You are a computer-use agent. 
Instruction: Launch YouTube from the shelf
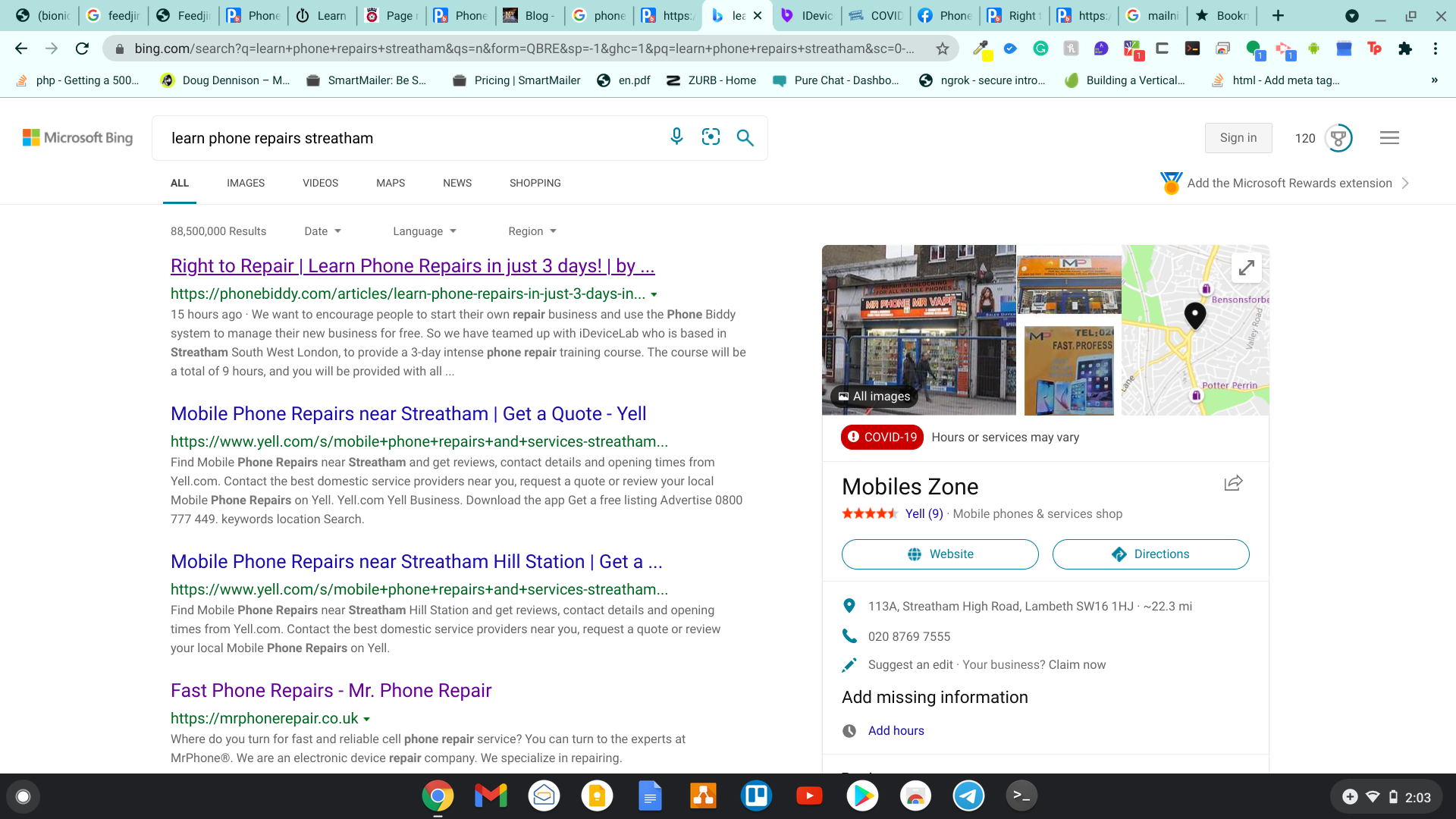[x=809, y=795]
